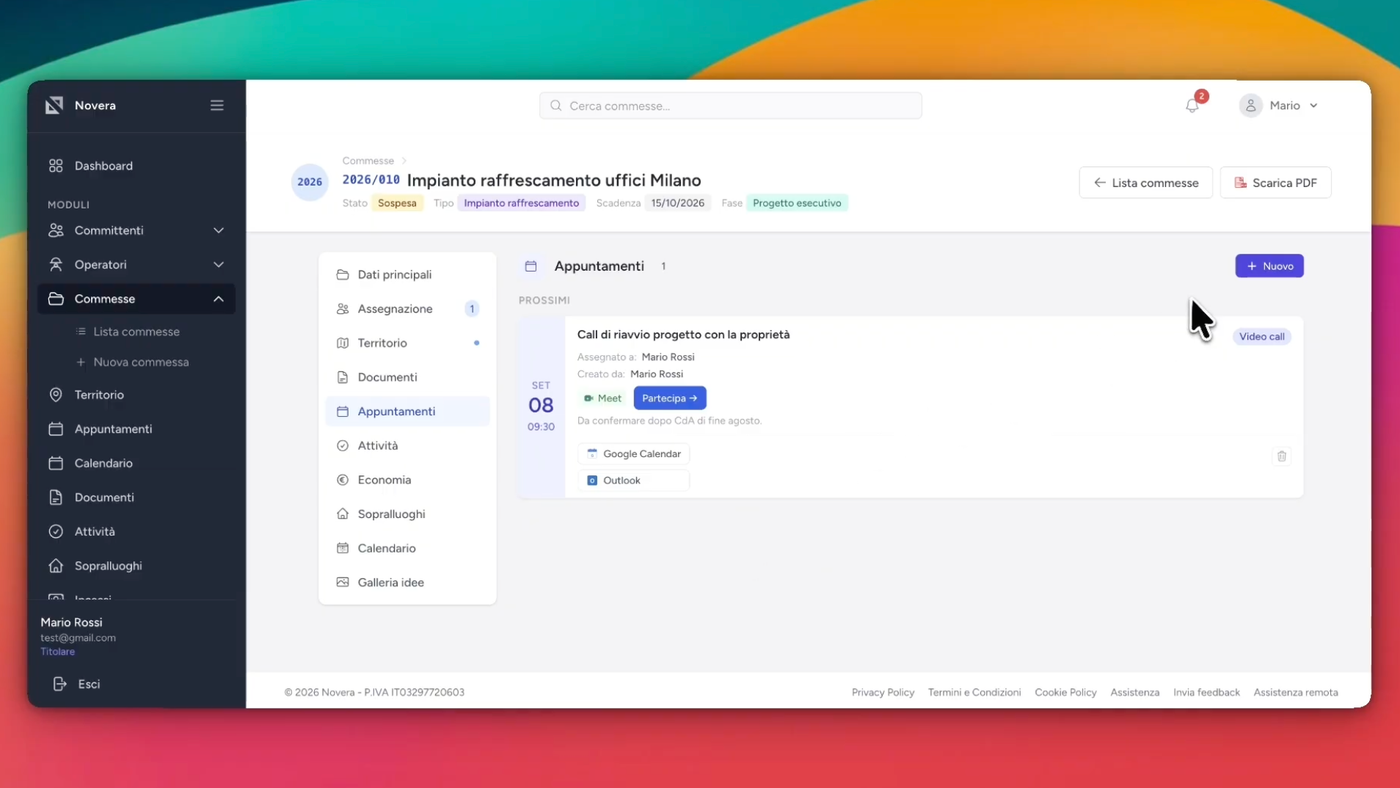The image size is (1400, 788).
Task: Click the magnifier icon in search bar
Action: click(x=556, y=105)
